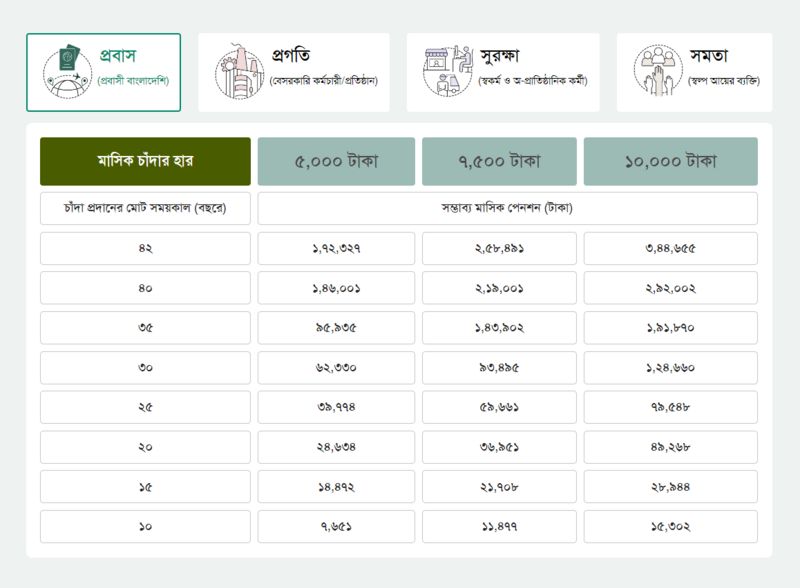
Task: Select the প্রবাস scheme tab
Action: pos(104,72)
